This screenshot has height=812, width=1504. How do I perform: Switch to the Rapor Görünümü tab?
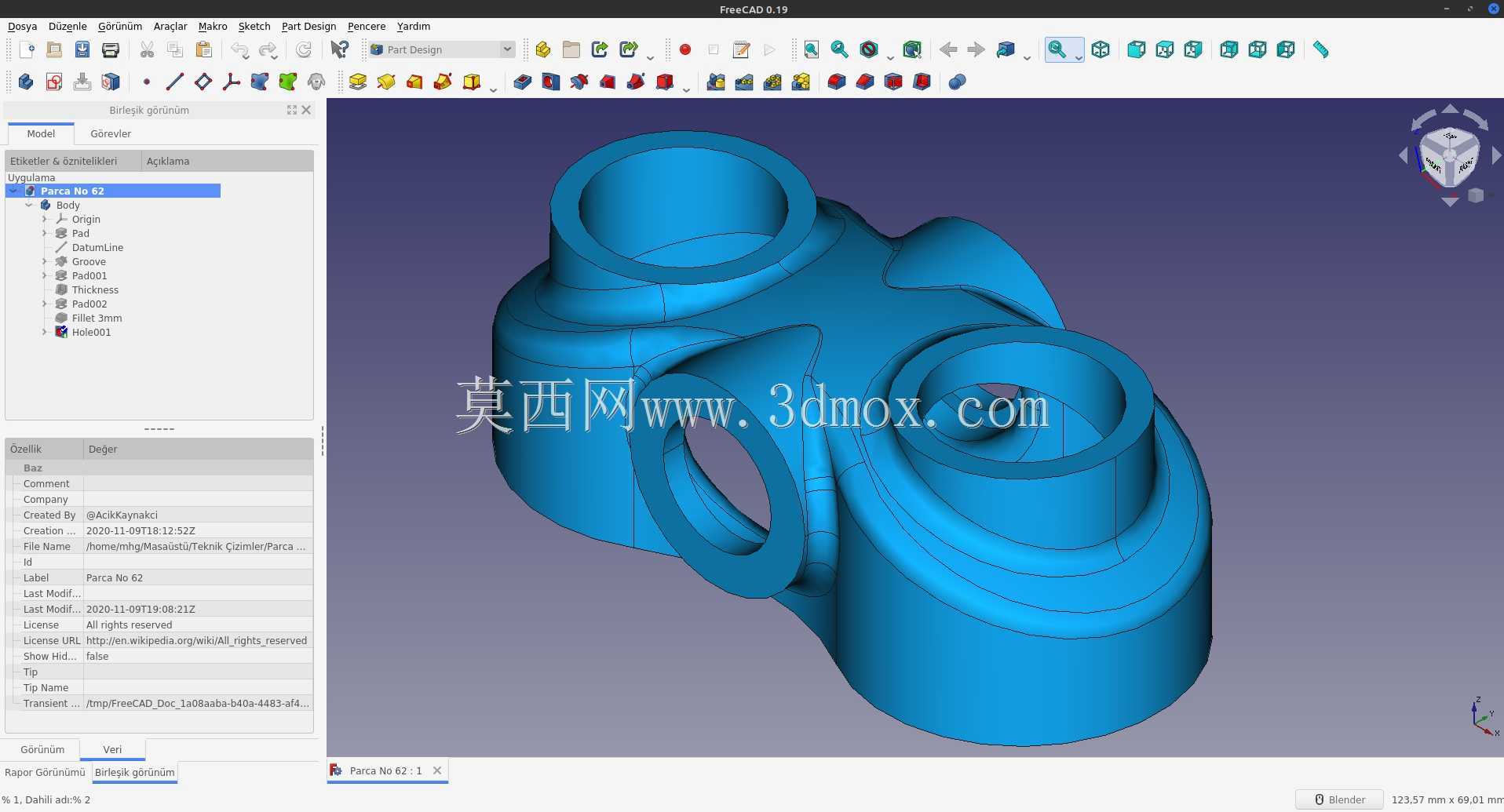click(45, 773)
